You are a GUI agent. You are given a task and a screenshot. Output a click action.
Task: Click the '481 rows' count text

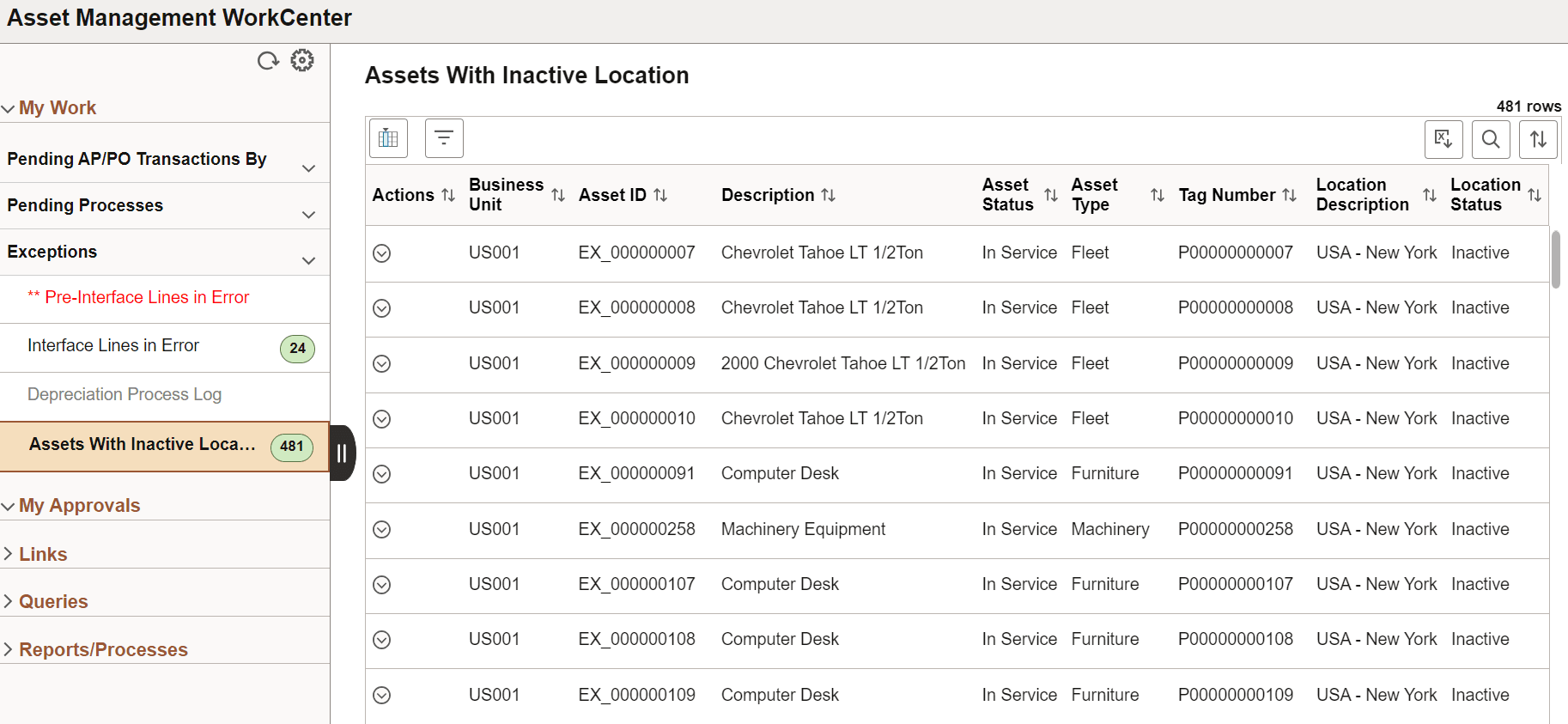tap(1528, 106)
